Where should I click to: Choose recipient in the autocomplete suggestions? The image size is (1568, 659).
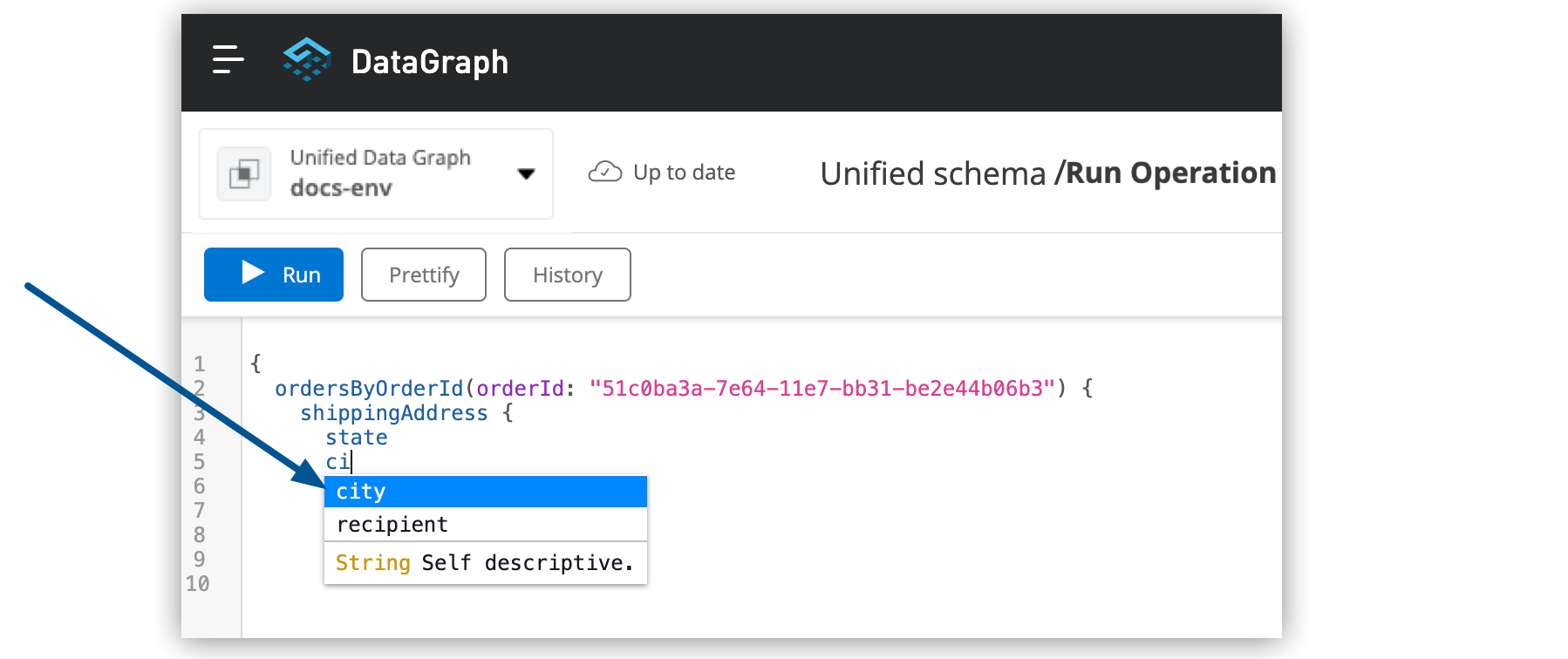click(485, 525)
